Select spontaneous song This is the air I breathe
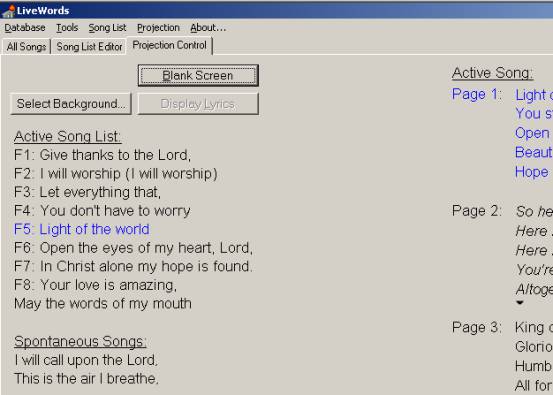The height and width of the screenshot is (395, 553). (x=86, y=379)
